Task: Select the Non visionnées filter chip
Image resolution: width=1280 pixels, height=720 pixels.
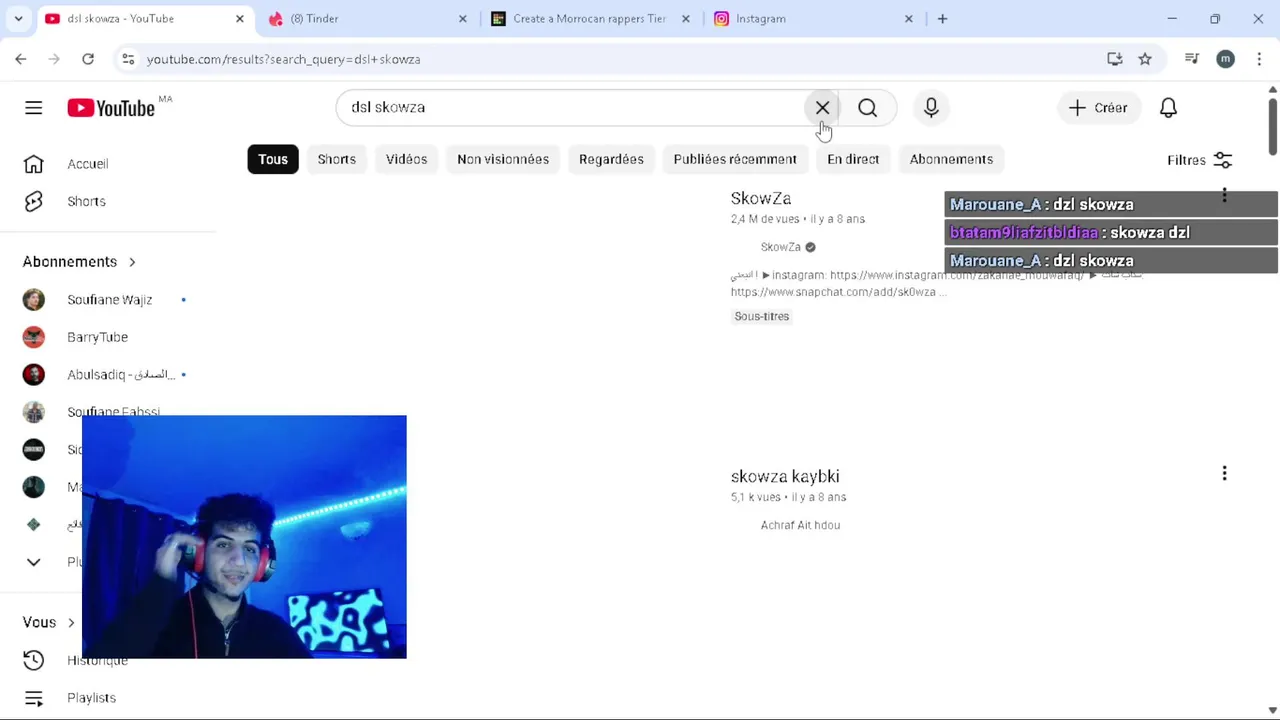Action: point(503,159)
